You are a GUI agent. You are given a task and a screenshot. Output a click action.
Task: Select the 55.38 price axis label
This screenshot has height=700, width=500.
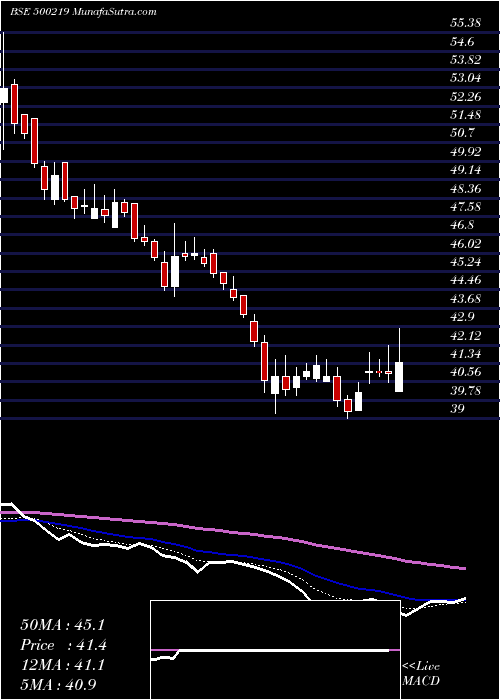coord(465,23)
